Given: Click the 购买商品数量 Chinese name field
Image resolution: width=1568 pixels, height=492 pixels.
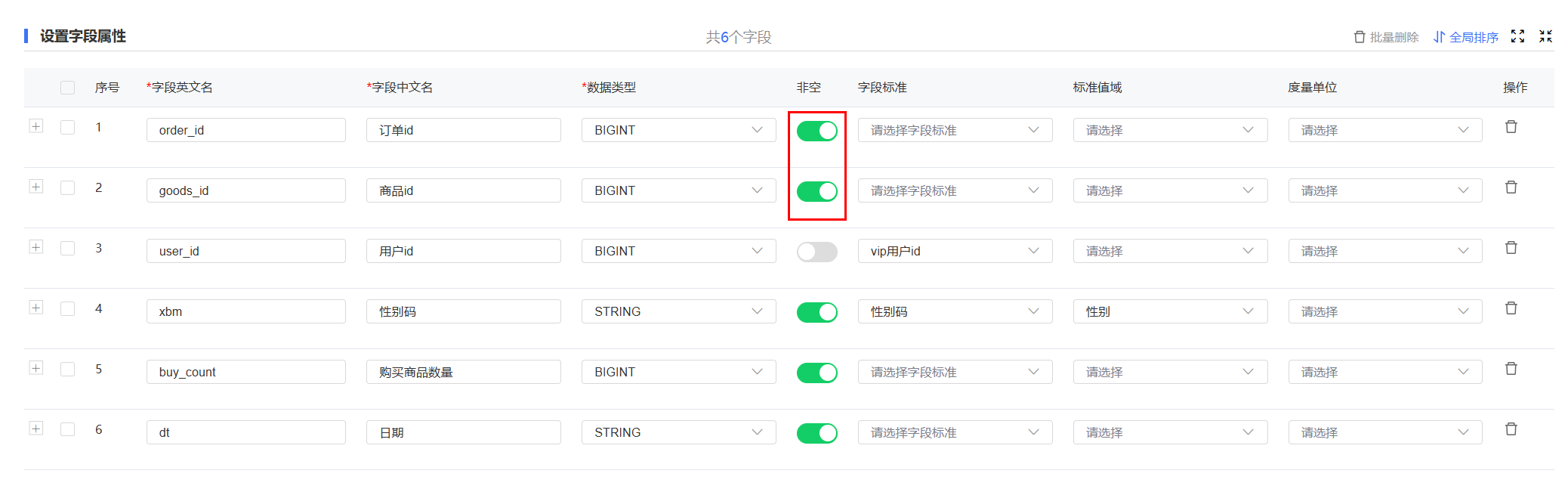Looking at the screenshot, I should click(x=463, y=372).
